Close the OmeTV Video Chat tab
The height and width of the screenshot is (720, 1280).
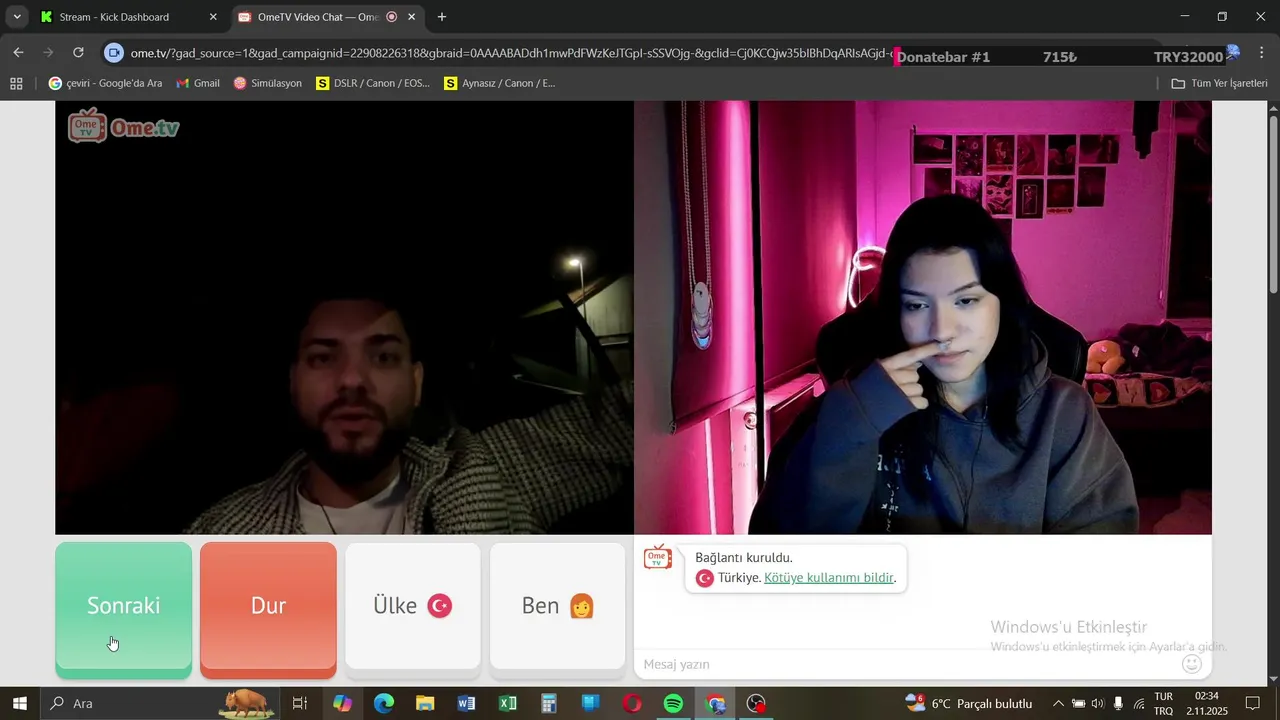(x=411, y=17)
